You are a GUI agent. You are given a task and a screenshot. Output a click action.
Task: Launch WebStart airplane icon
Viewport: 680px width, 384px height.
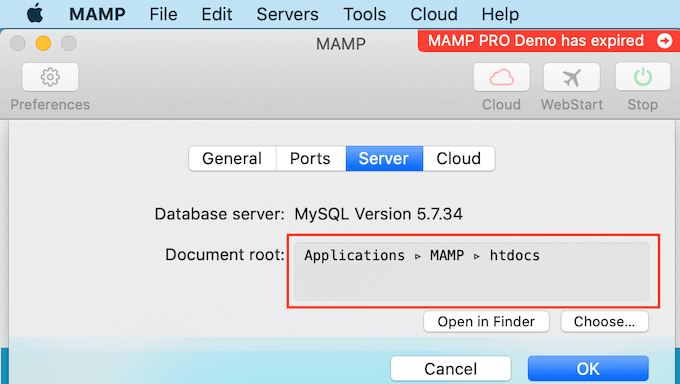pyautogui.click(x=572, y=77)
